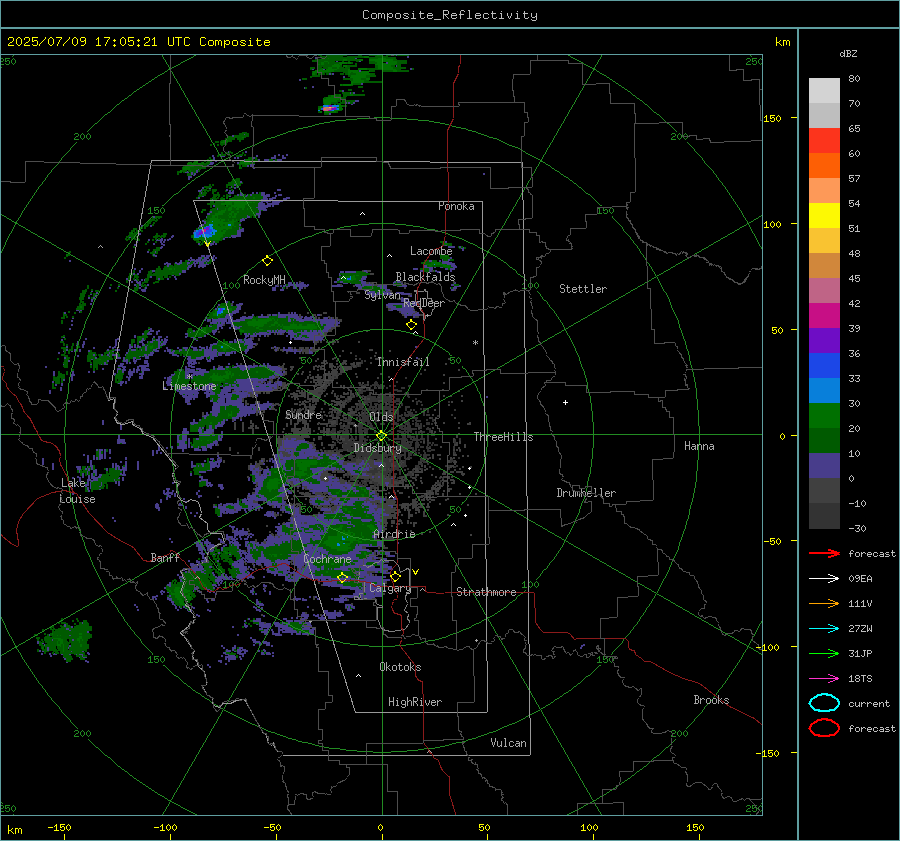Click the white plus marker west of Hanna
Image resolution: width=900 pixels, height=841 pixels.
(x=565, y=402)
